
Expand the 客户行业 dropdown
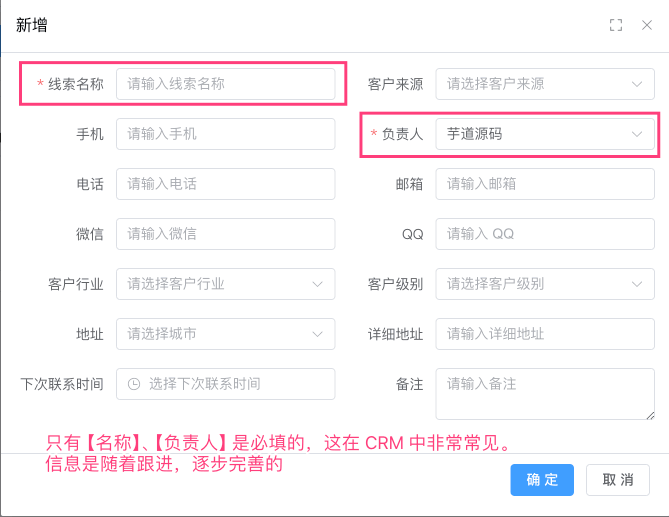pyautogui.click(x=225, y=284)
